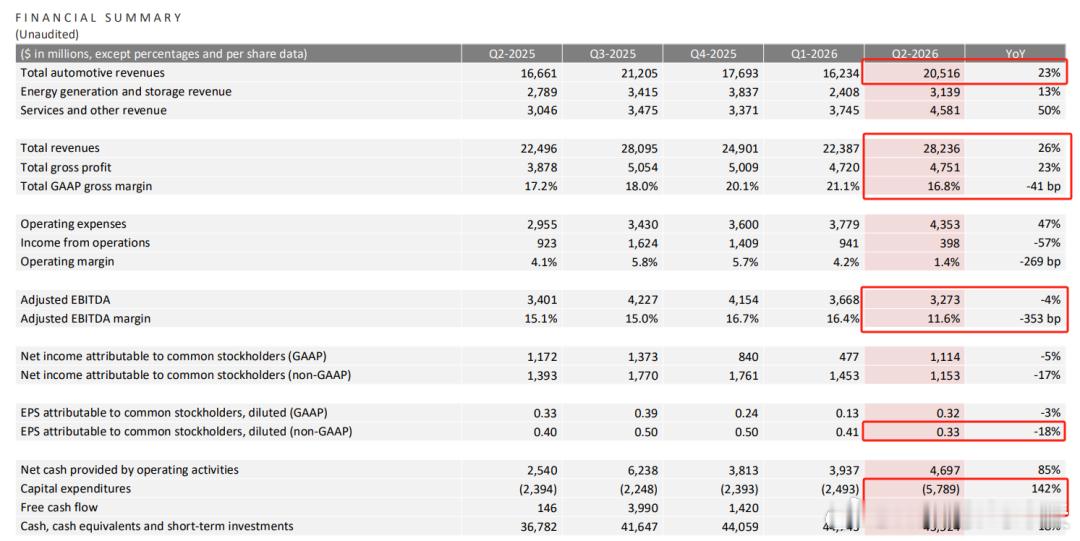This screenshot has width=1080, height=541.
Task: Select the Q2-2026 total revenues value 28,236
Action: click(942, 148)
